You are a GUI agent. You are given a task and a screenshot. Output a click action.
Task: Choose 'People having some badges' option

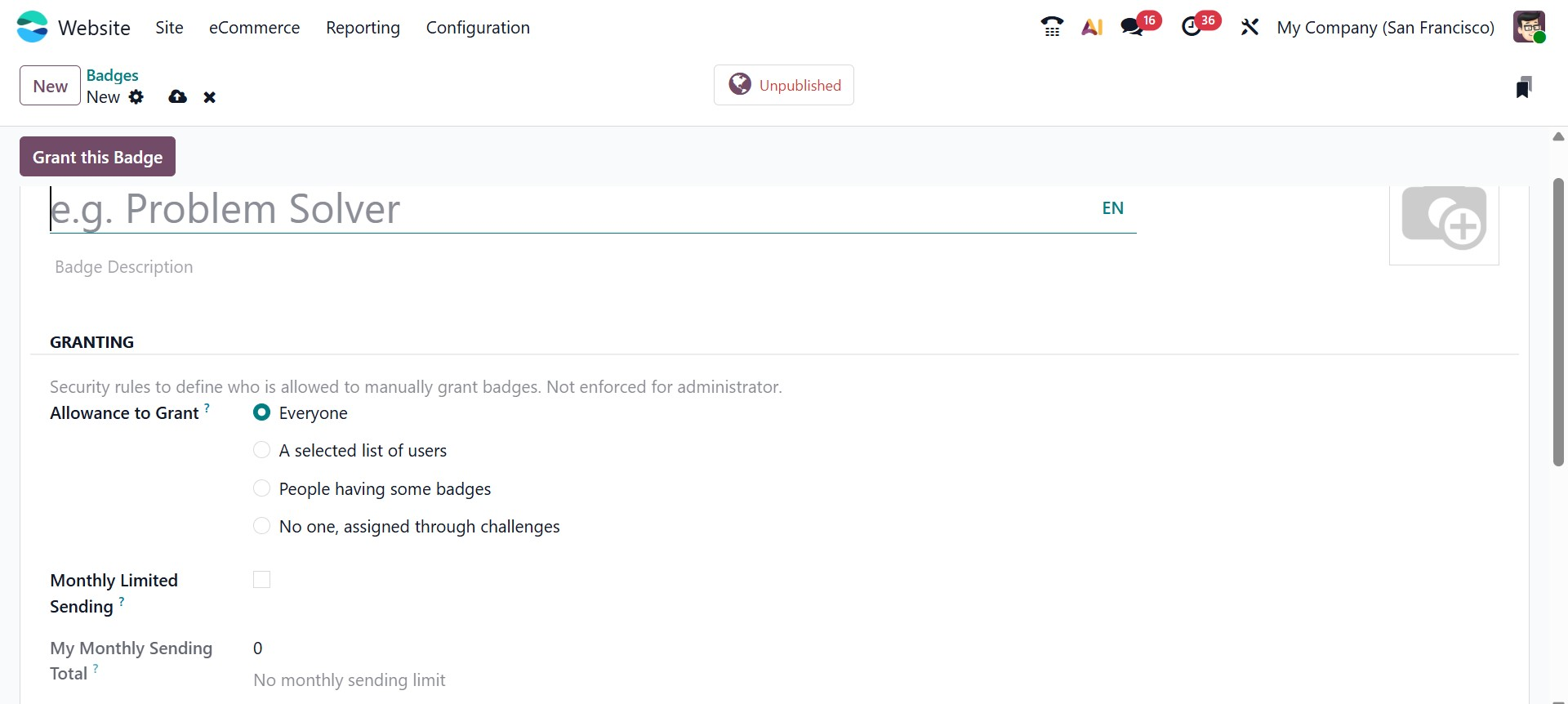(262, 488)
